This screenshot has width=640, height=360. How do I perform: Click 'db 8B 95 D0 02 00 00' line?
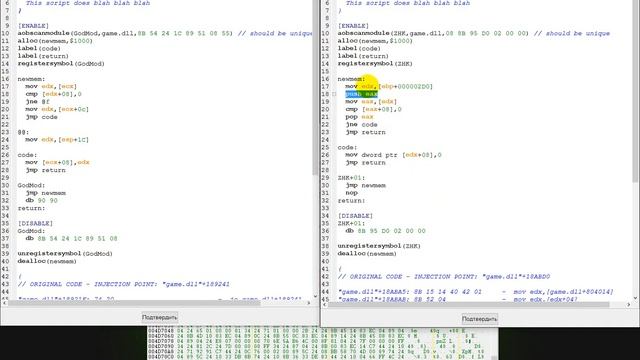(x=385, y=231)
